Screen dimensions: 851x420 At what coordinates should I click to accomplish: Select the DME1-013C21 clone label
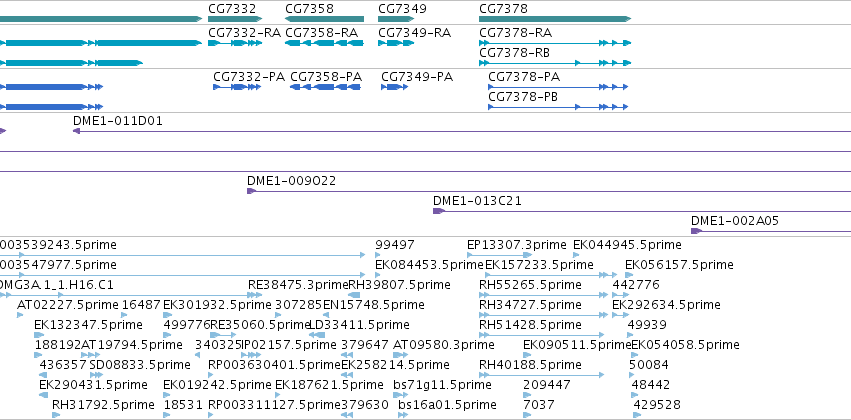coord(477,201)
